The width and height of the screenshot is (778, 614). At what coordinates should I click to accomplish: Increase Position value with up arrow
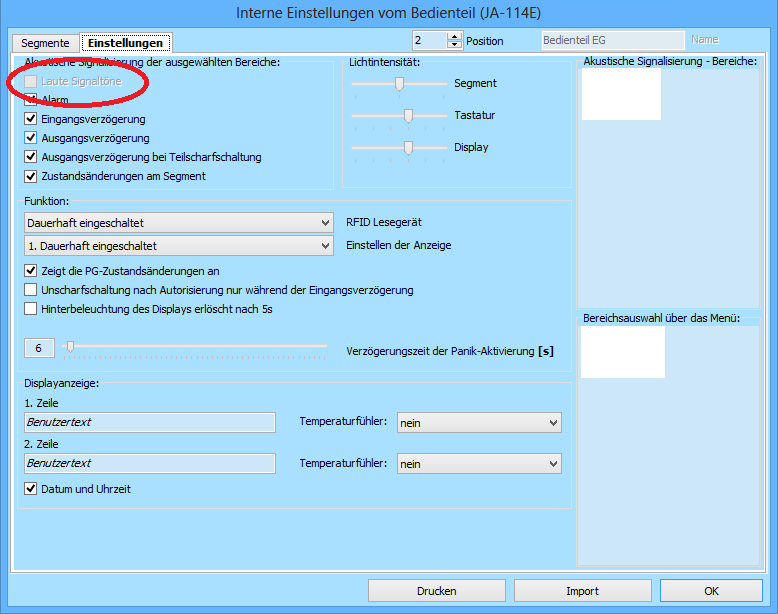point(455,37)
